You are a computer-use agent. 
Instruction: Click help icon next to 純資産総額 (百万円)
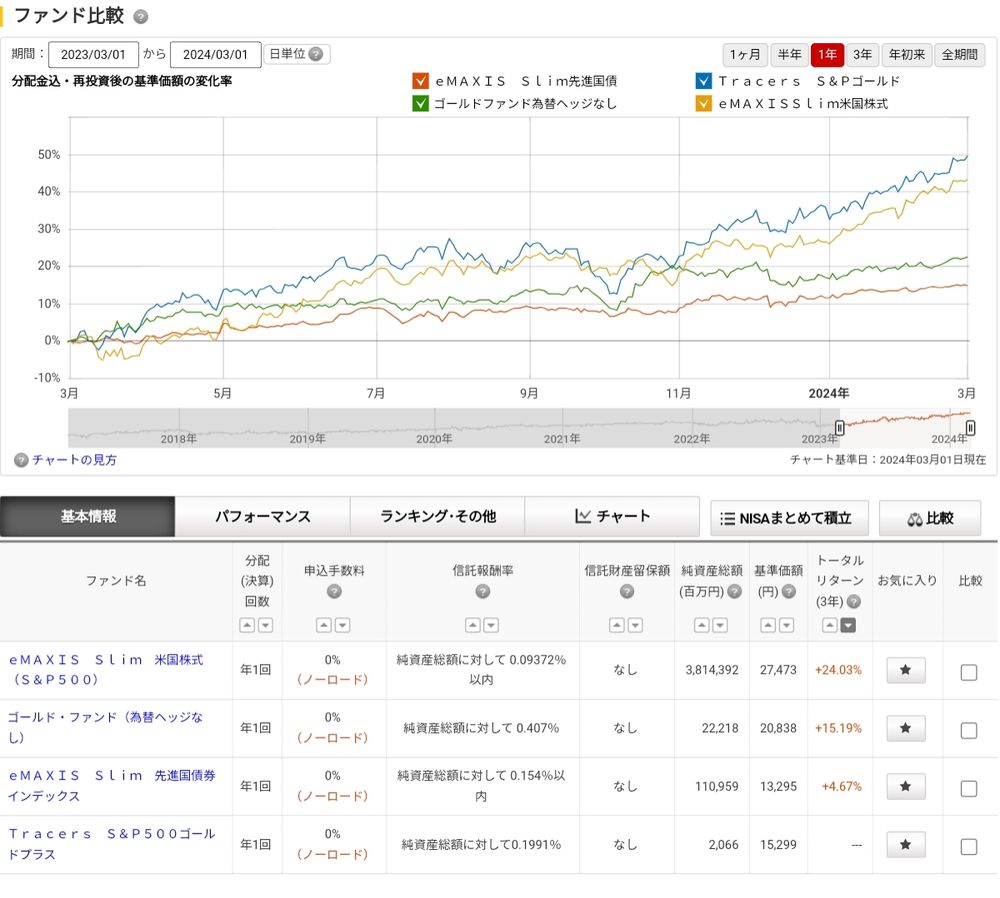pos(735,591)
